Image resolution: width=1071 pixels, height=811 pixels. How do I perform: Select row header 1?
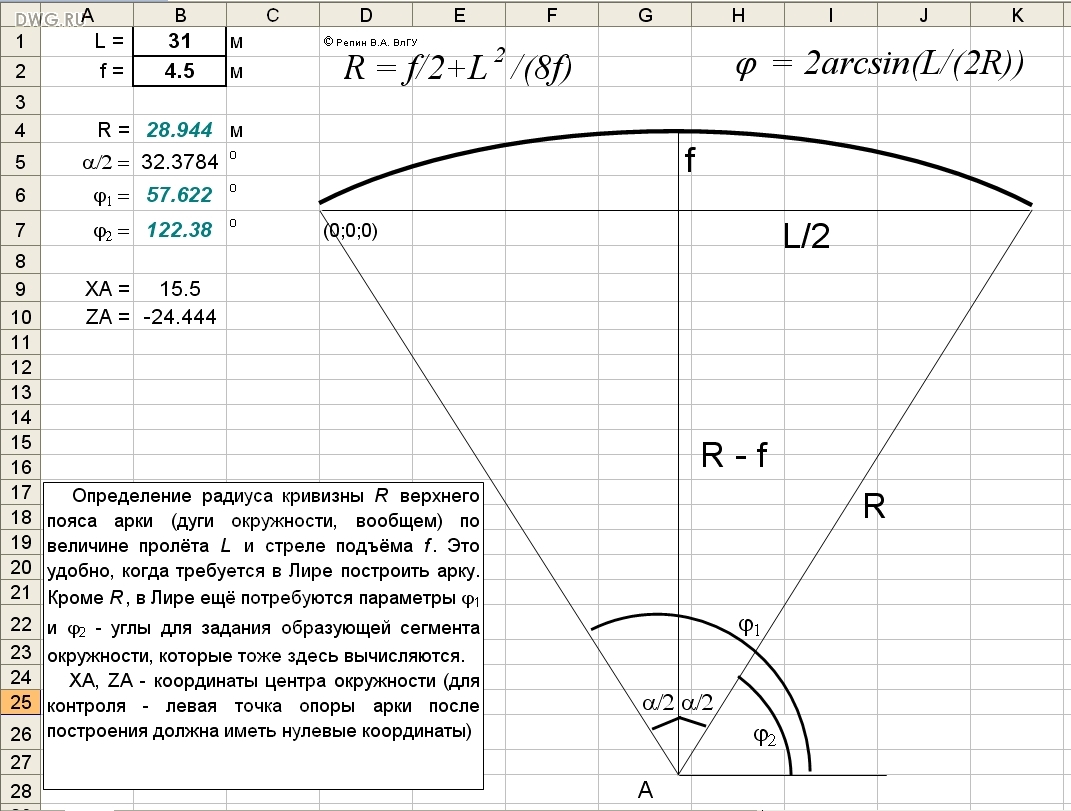[20, 41]
